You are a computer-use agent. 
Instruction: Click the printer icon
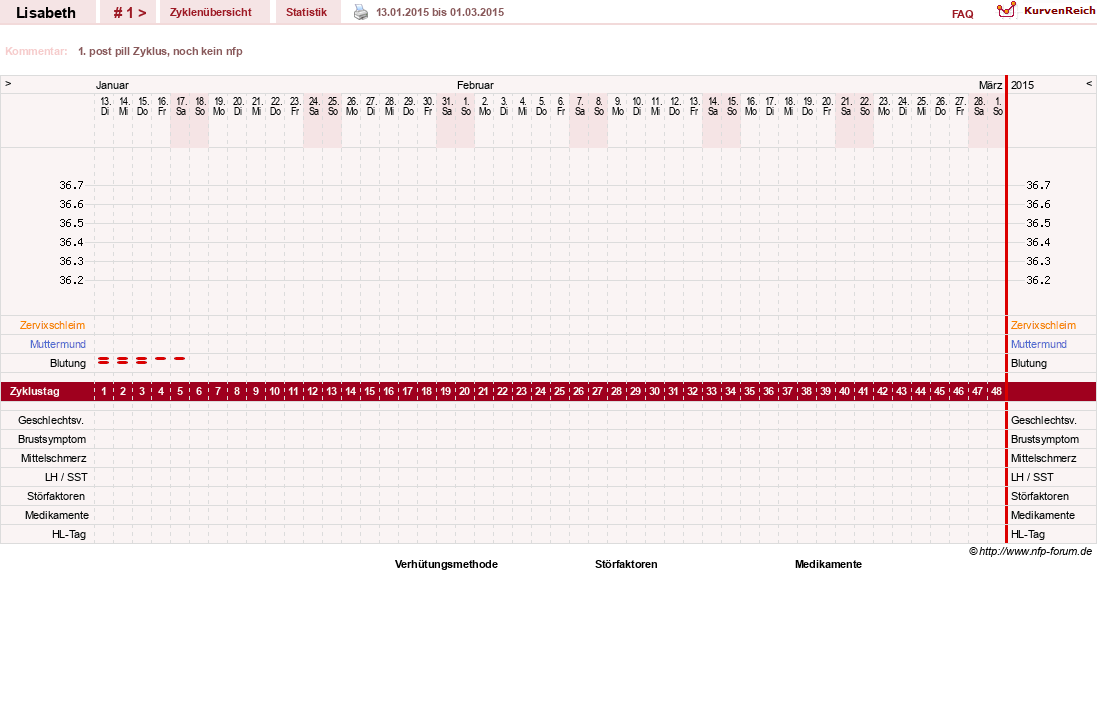click(x=360, y=12)
